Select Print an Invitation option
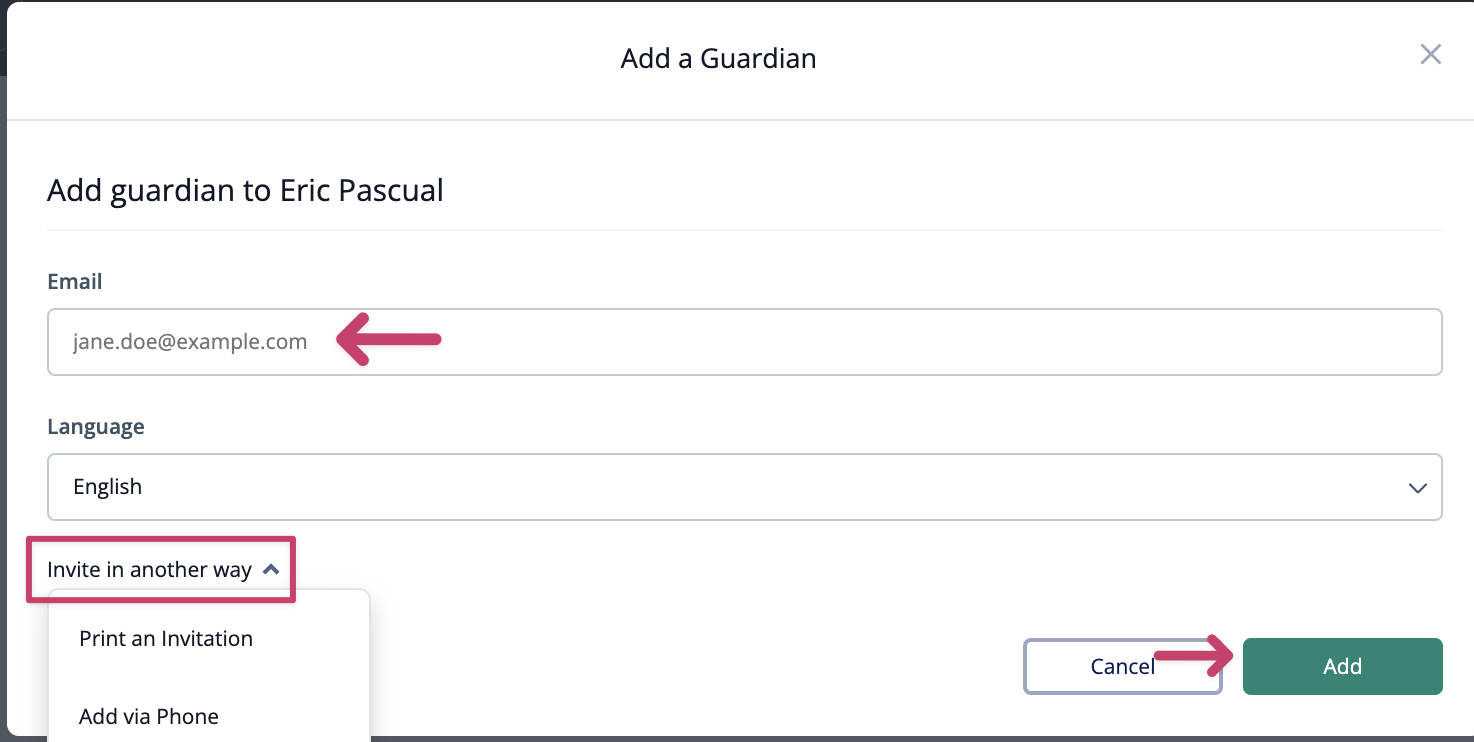 166,639
